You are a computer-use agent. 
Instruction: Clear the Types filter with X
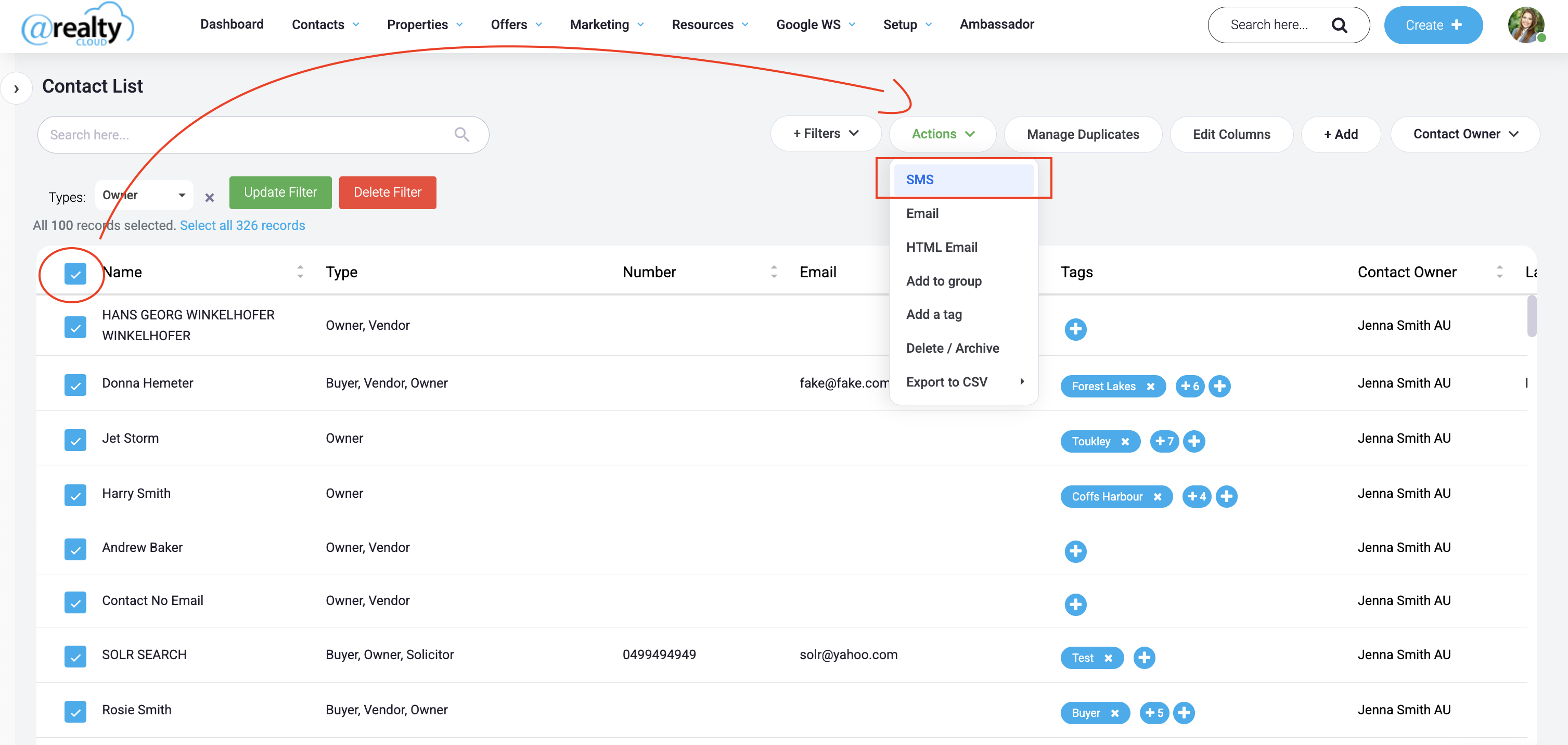point(209,197)
